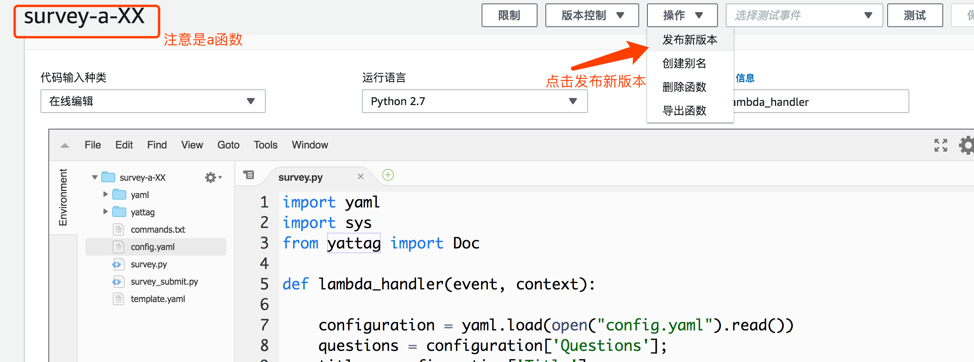Select 发布新版本 from the menu

(x=690, y=40)
